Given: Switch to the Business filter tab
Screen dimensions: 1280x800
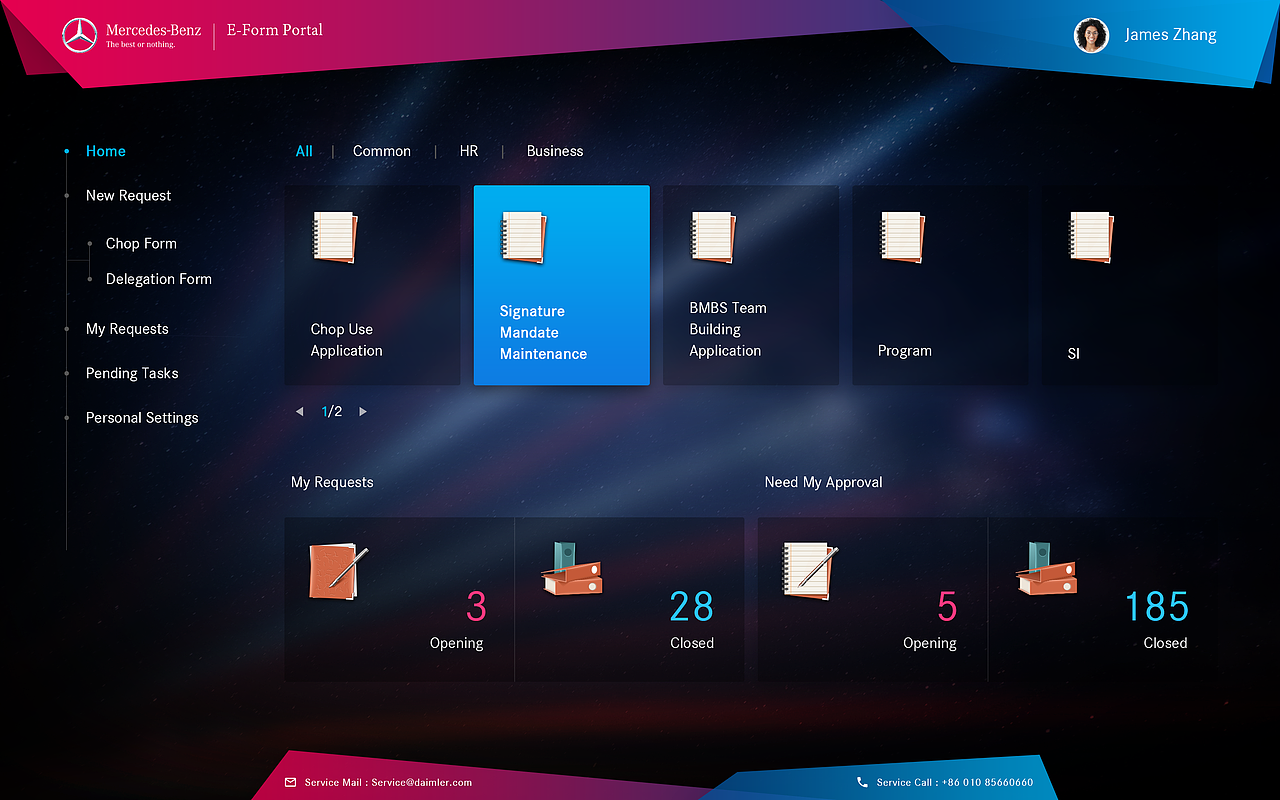Looking at the screenshot, I should point(555,151).
